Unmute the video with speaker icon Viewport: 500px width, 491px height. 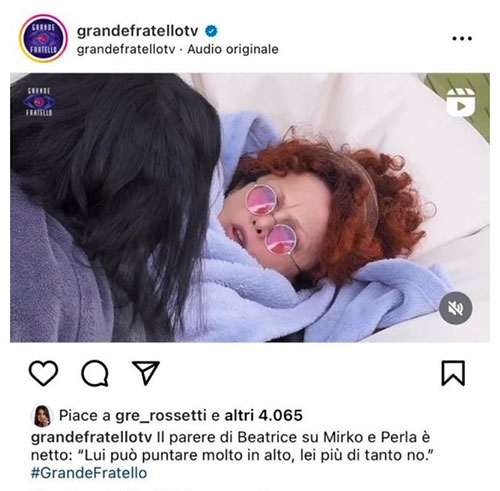point(456,308)
